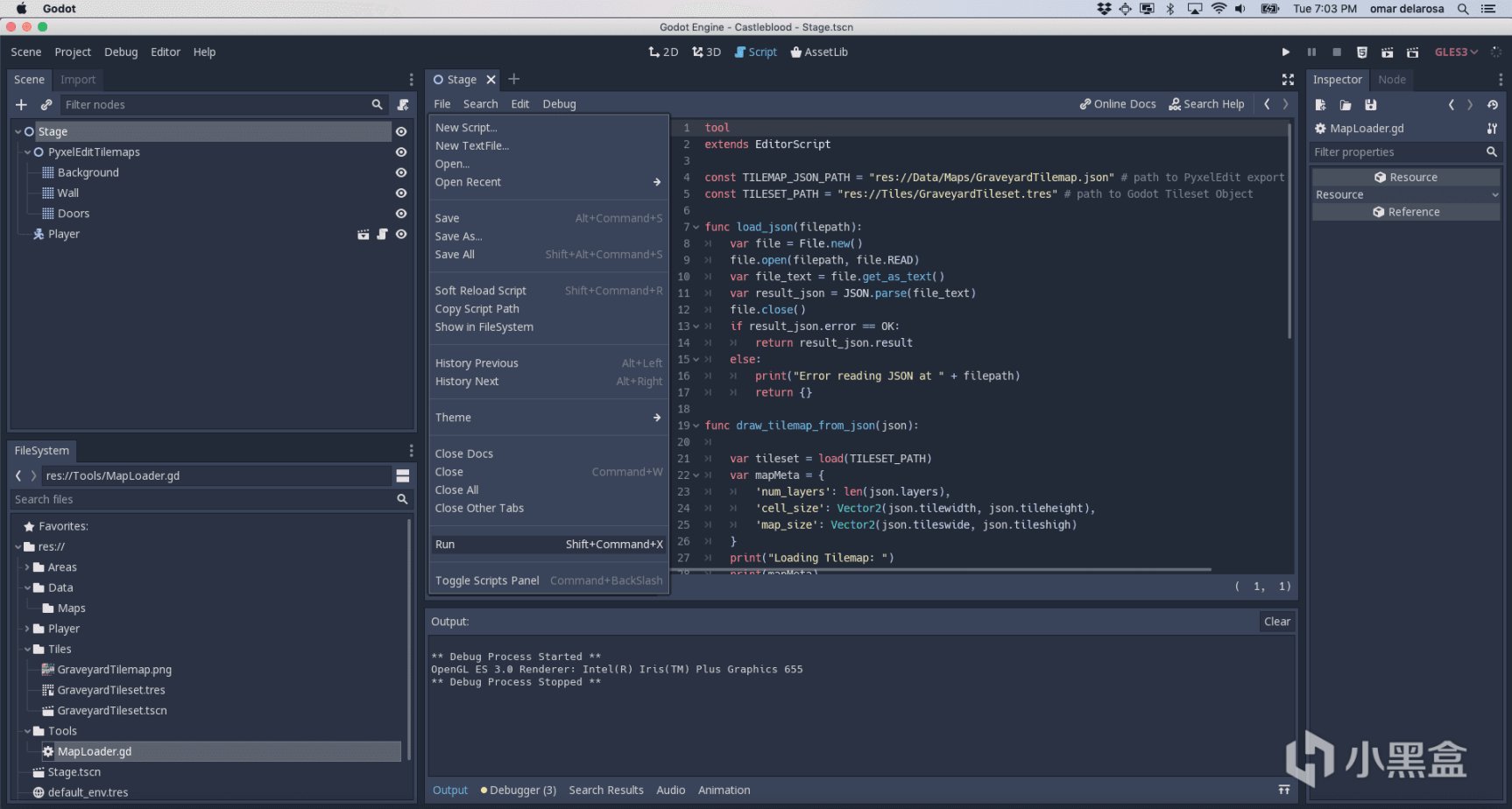Viewport: 1512px width, 809px height.
Task: Click the instance scene link icon
Action: click(46, 105)
